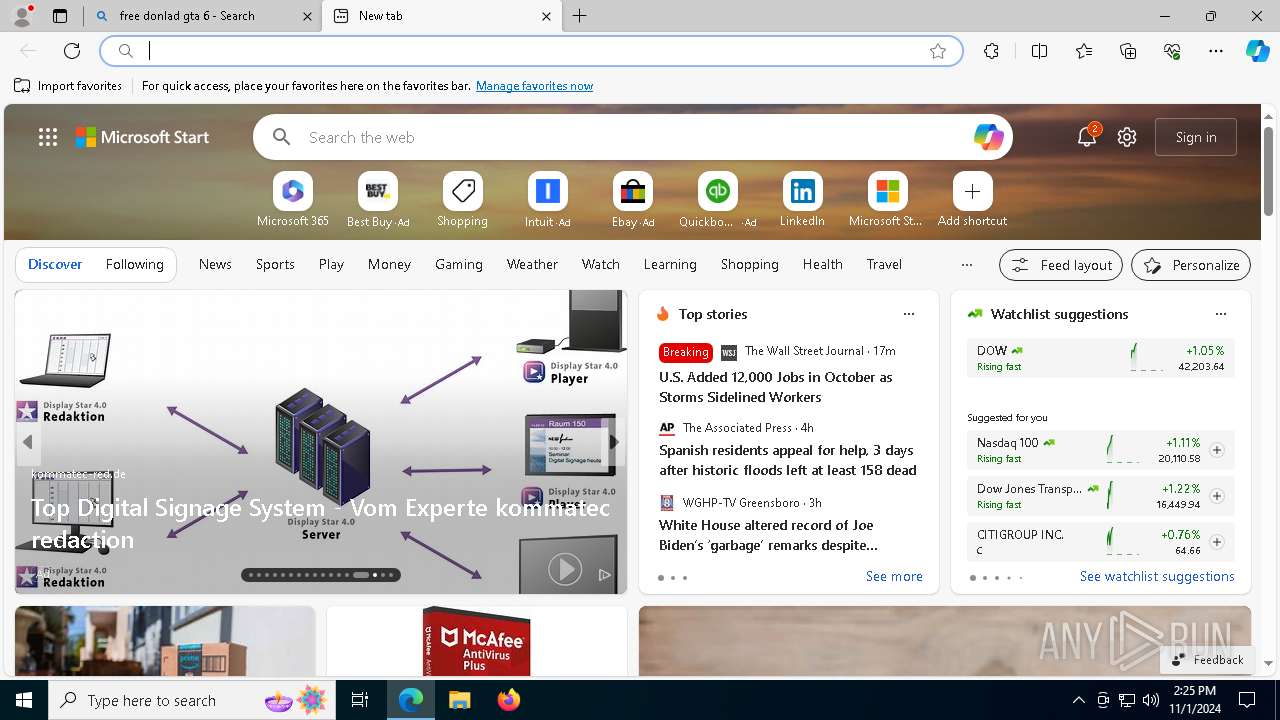Open the Travel category
The height and width of the screenshot is (720, 1280).
(884, 265)
